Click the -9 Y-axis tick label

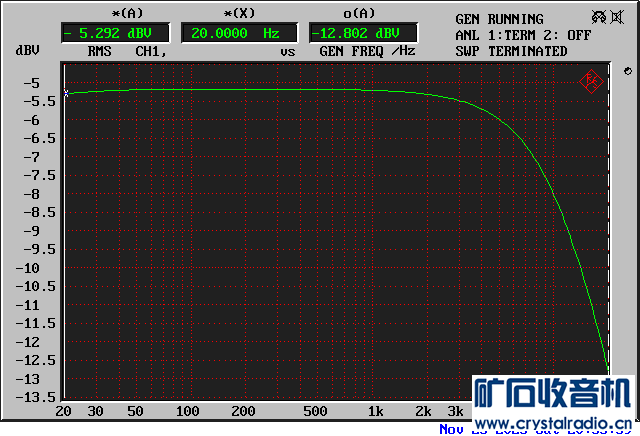pyautogui.click(x=31, y=231)
